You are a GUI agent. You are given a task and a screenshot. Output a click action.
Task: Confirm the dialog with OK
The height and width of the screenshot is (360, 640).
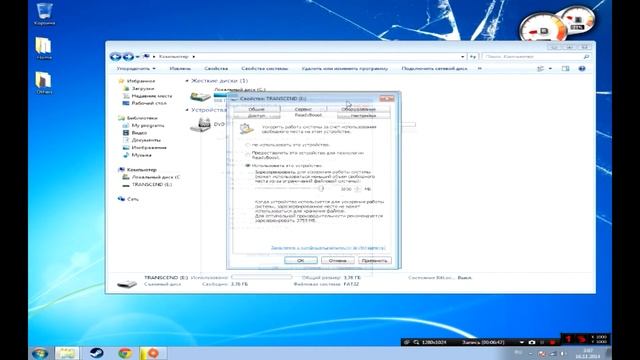[301, 260]
